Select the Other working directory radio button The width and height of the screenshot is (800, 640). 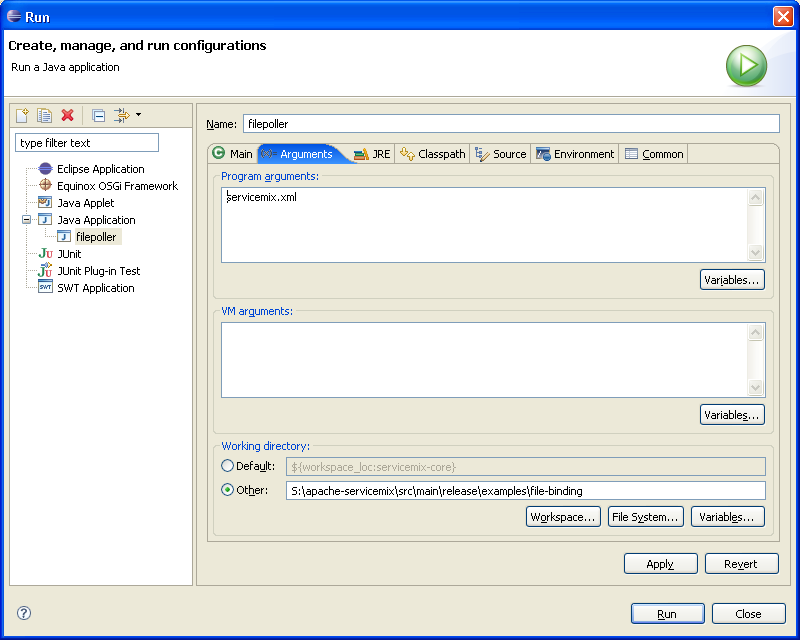tap(227, 490)
